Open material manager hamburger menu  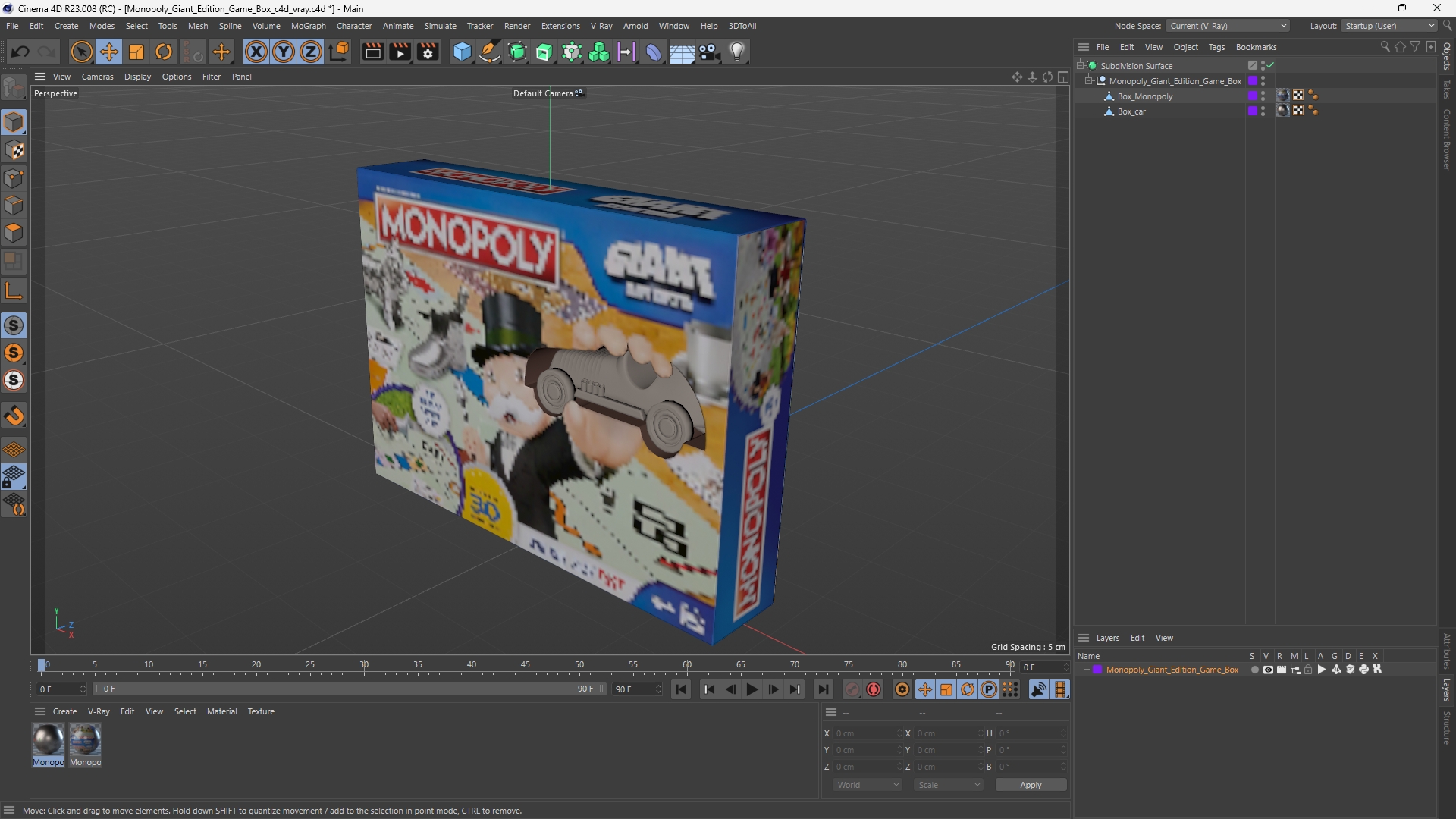40,711
